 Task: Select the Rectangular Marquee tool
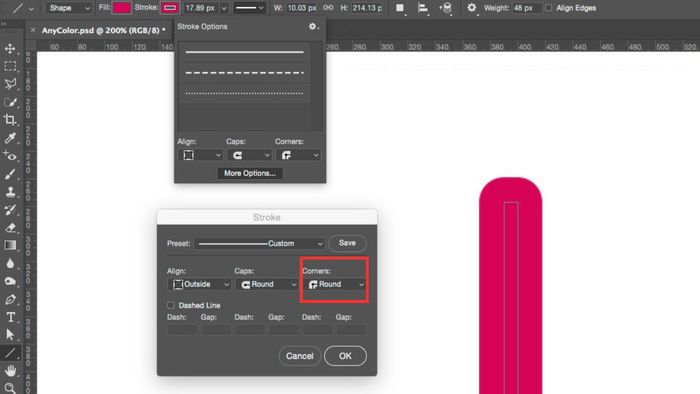click(10, 66)
